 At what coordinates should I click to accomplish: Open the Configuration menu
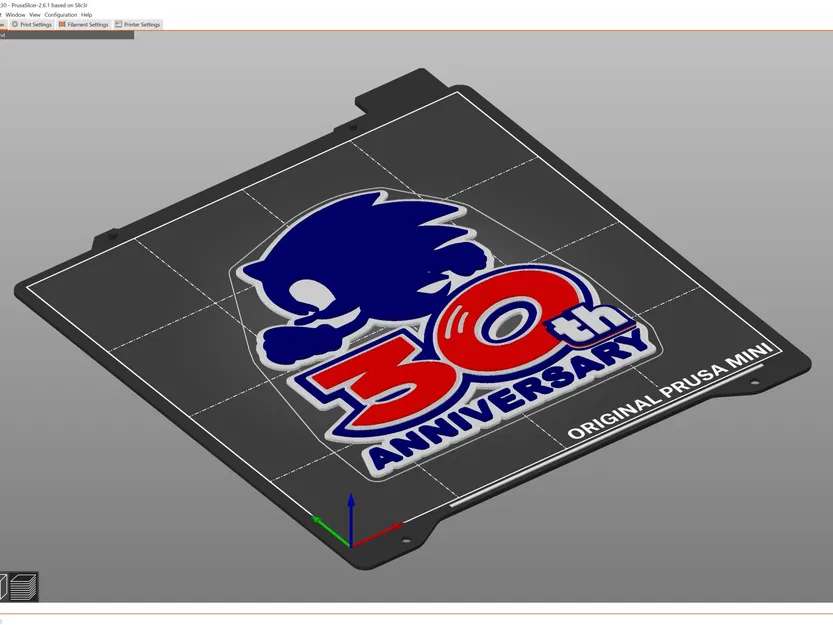tap(58, 15)
